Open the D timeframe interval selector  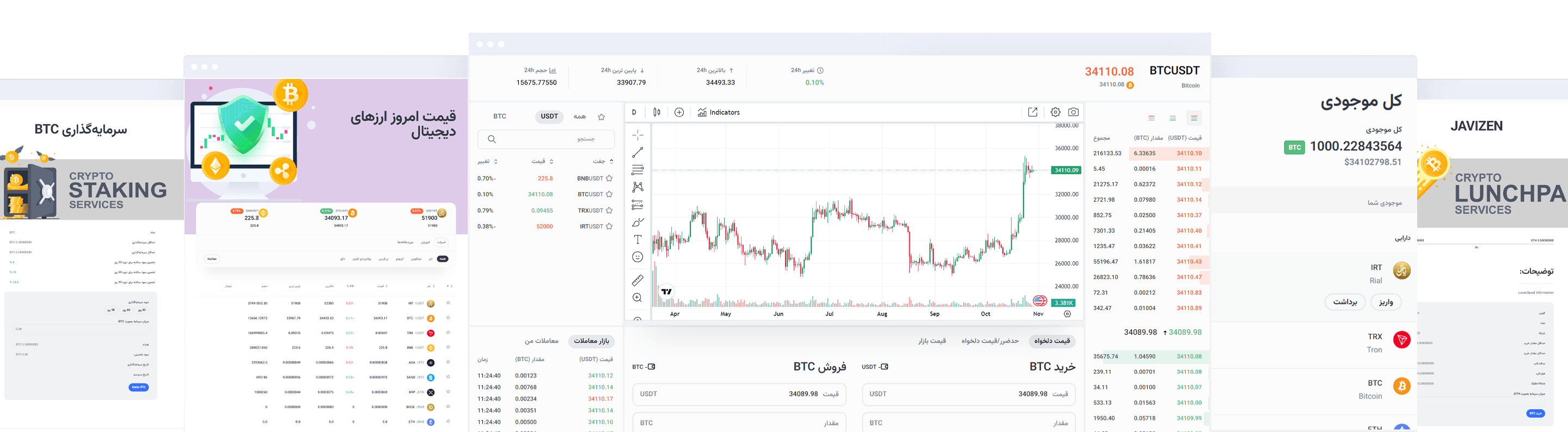[634, 112]
